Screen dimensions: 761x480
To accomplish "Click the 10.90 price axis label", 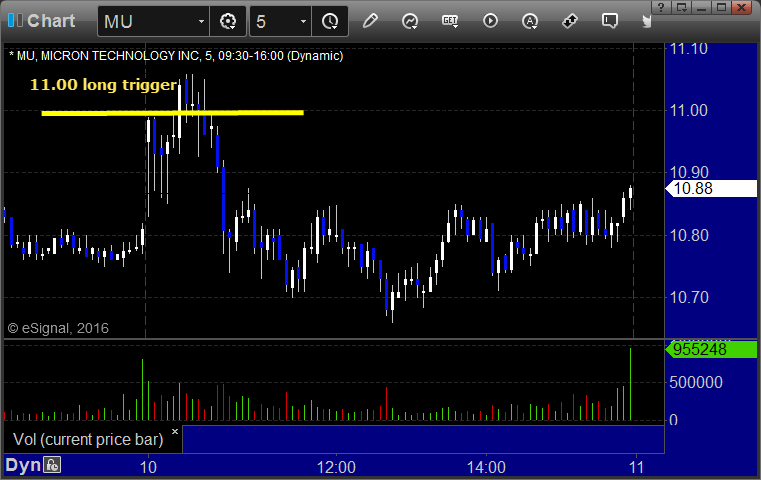I will tap(689, 172).
